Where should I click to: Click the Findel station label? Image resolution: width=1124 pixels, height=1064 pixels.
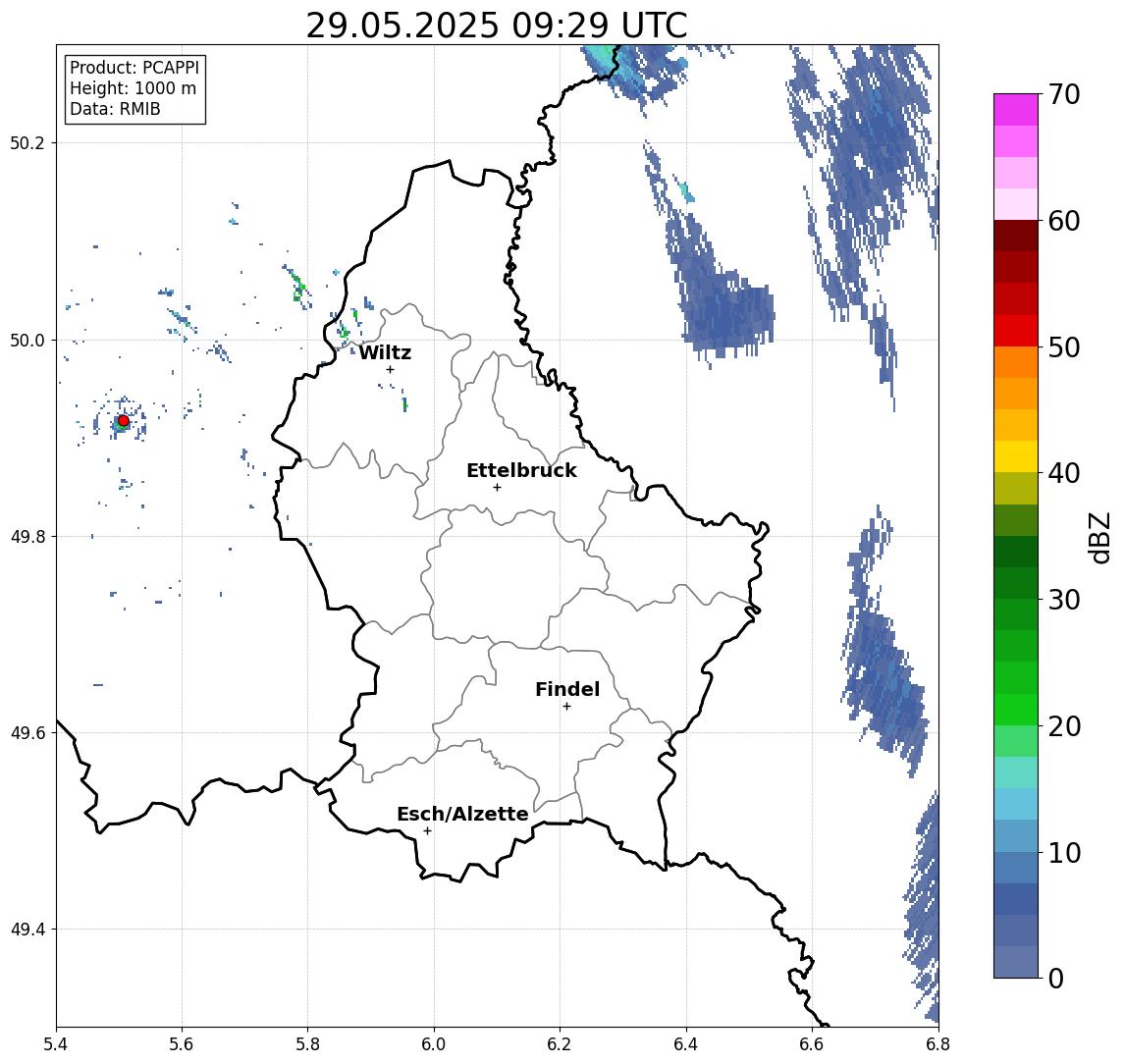pyautogui.click(x=567, y=689)
